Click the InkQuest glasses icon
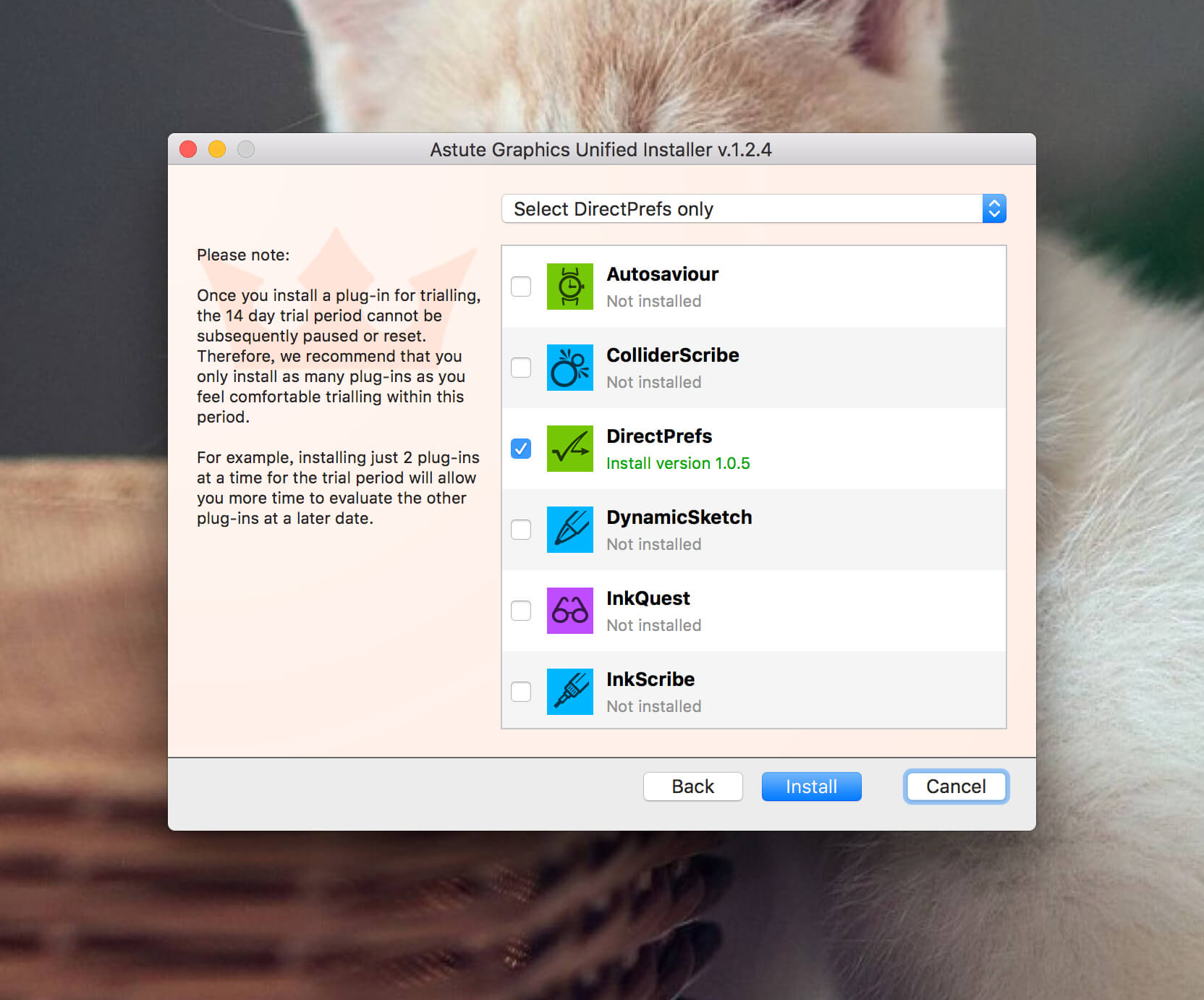The width and height of the screenshot is (1204, 1000). [569, 611]
